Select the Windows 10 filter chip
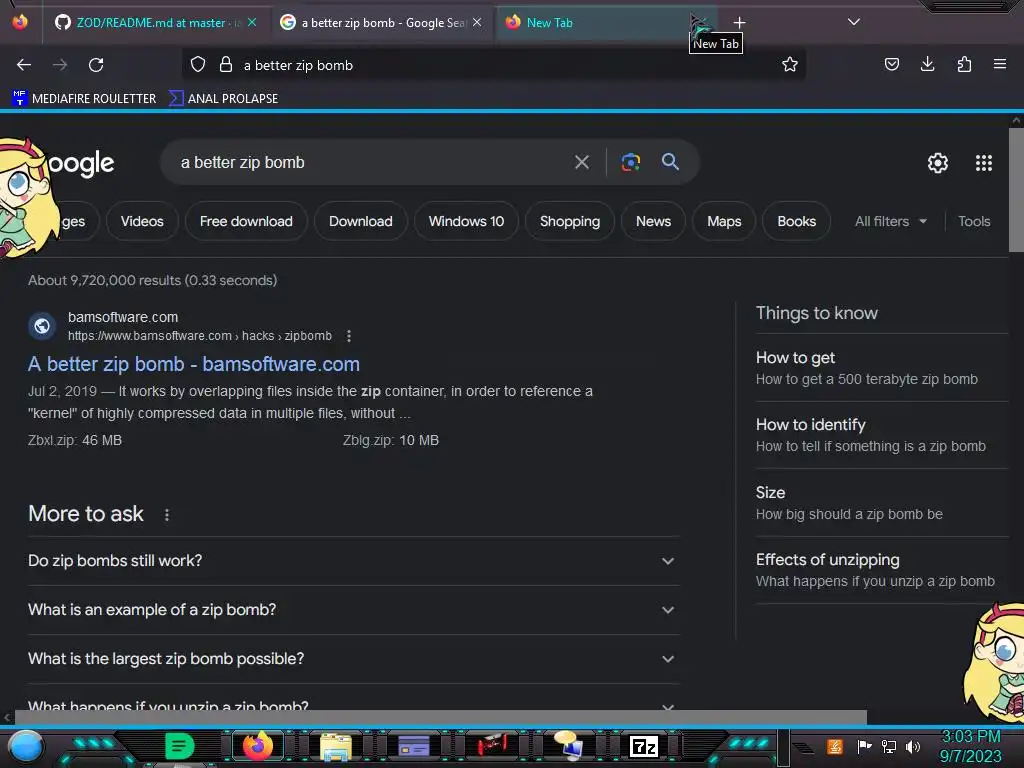The image size is (1024, 768). click(x=466, y=221)
